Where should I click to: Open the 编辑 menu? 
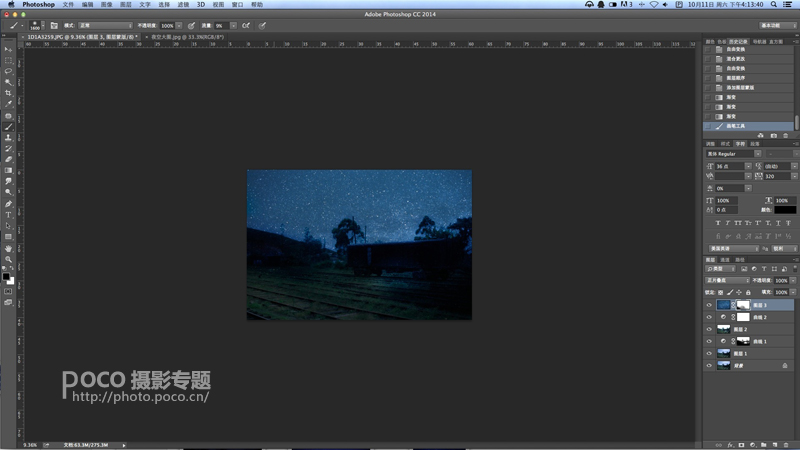click(88, 4)
